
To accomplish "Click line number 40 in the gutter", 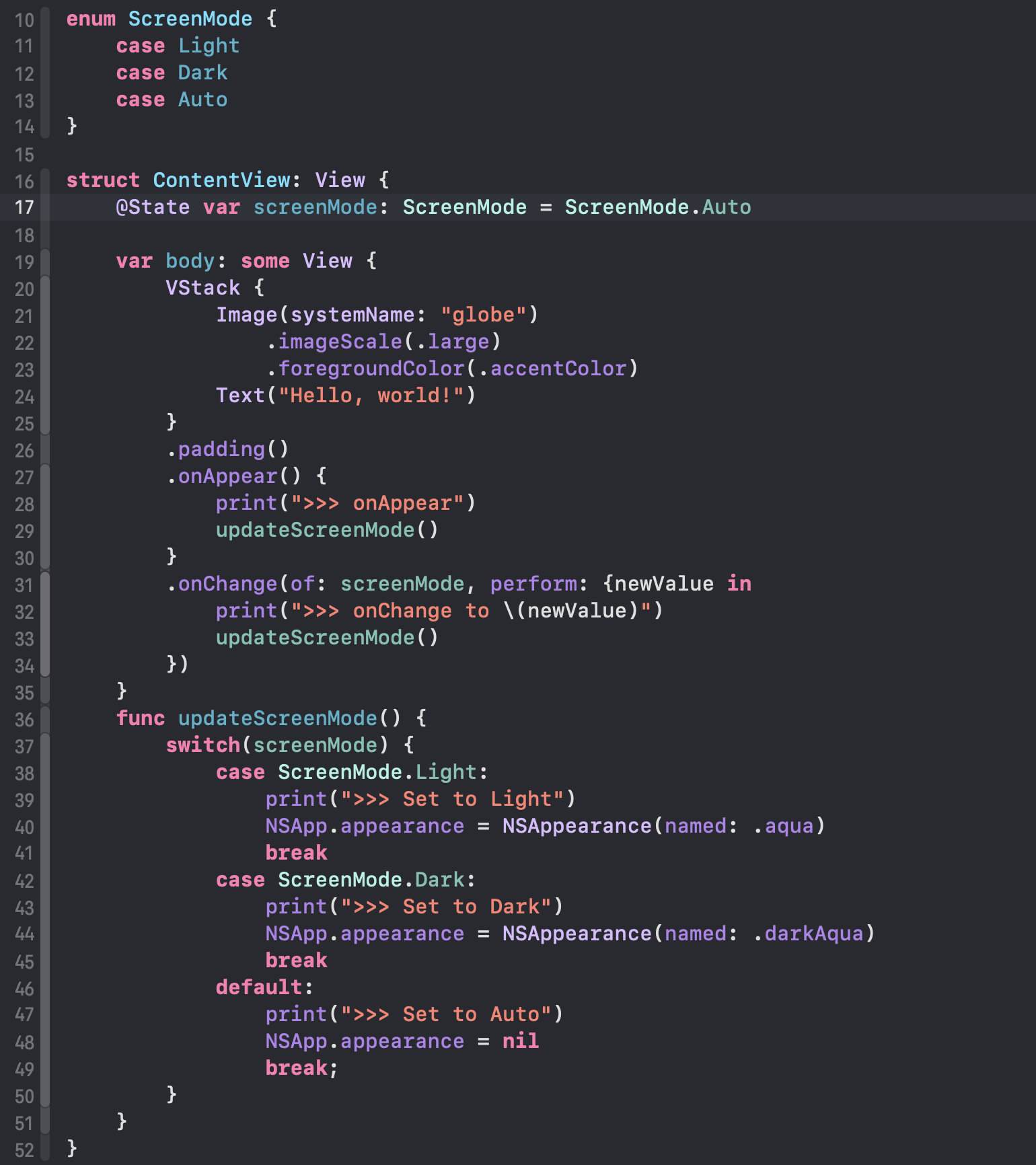I will (x=24, y=827).
